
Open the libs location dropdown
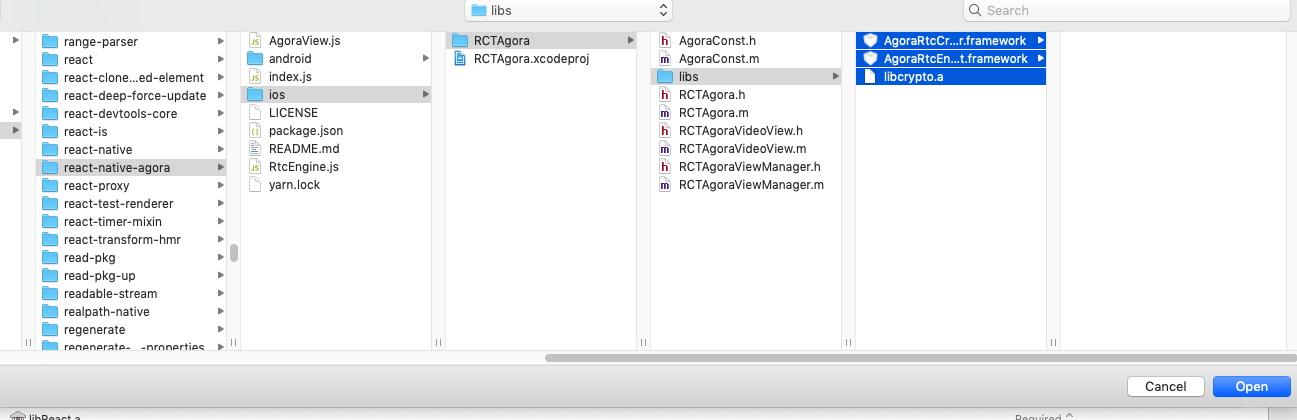569,10
